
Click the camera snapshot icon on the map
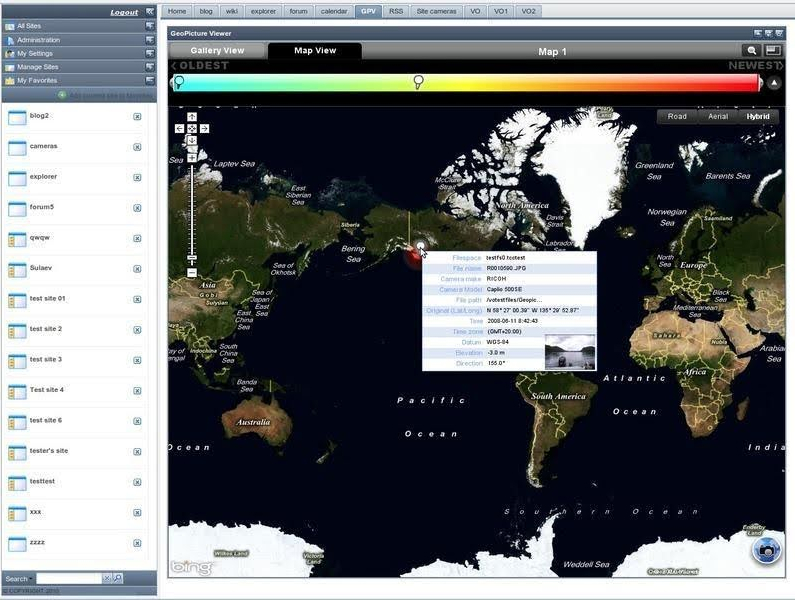pyautogui.click(x=767, y=551)
